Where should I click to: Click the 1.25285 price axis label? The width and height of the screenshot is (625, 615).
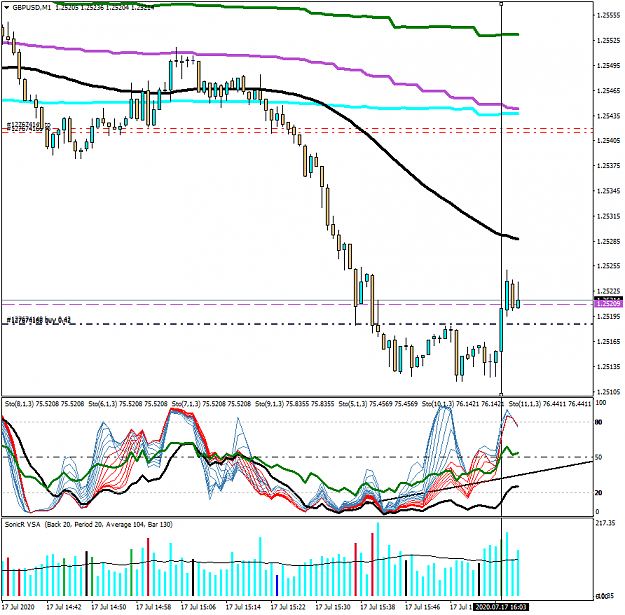pyautogui.click(x=609, y=241)
